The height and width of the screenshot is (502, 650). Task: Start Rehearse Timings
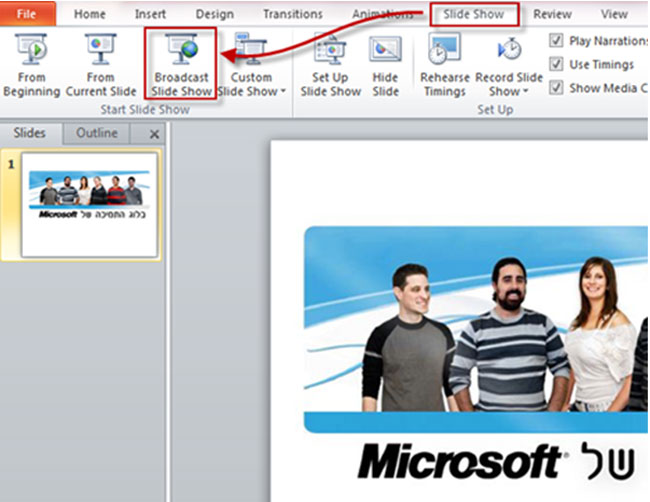[x=444, y=50]
